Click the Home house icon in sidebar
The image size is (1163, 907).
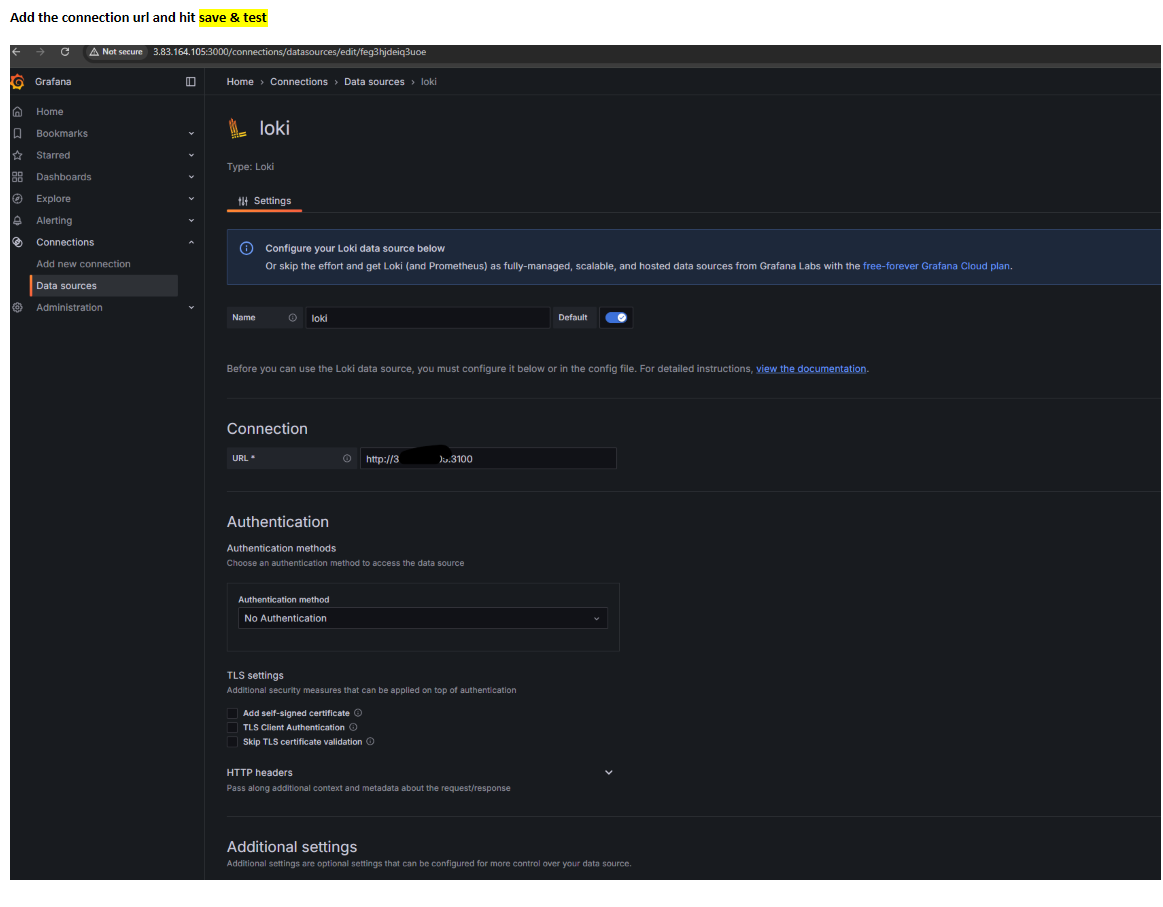(x=18, y=112)
